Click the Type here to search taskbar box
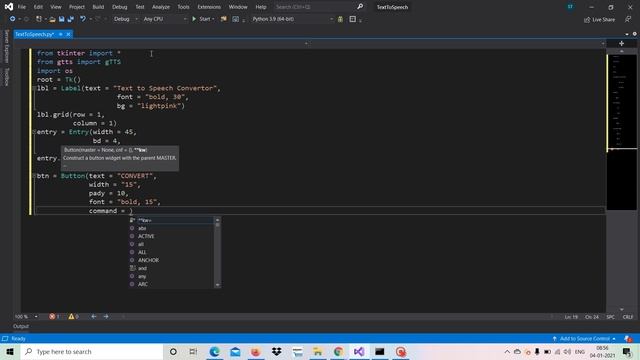 point(92,351)
